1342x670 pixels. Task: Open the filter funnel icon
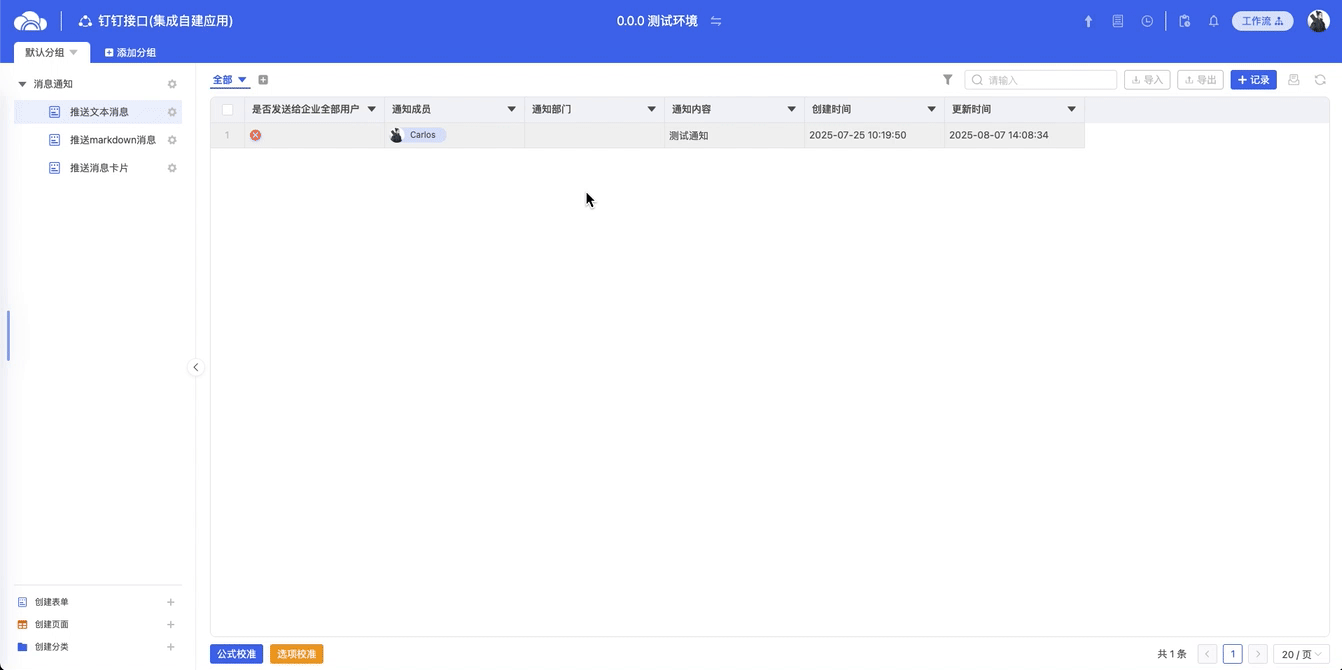point(947,80)
